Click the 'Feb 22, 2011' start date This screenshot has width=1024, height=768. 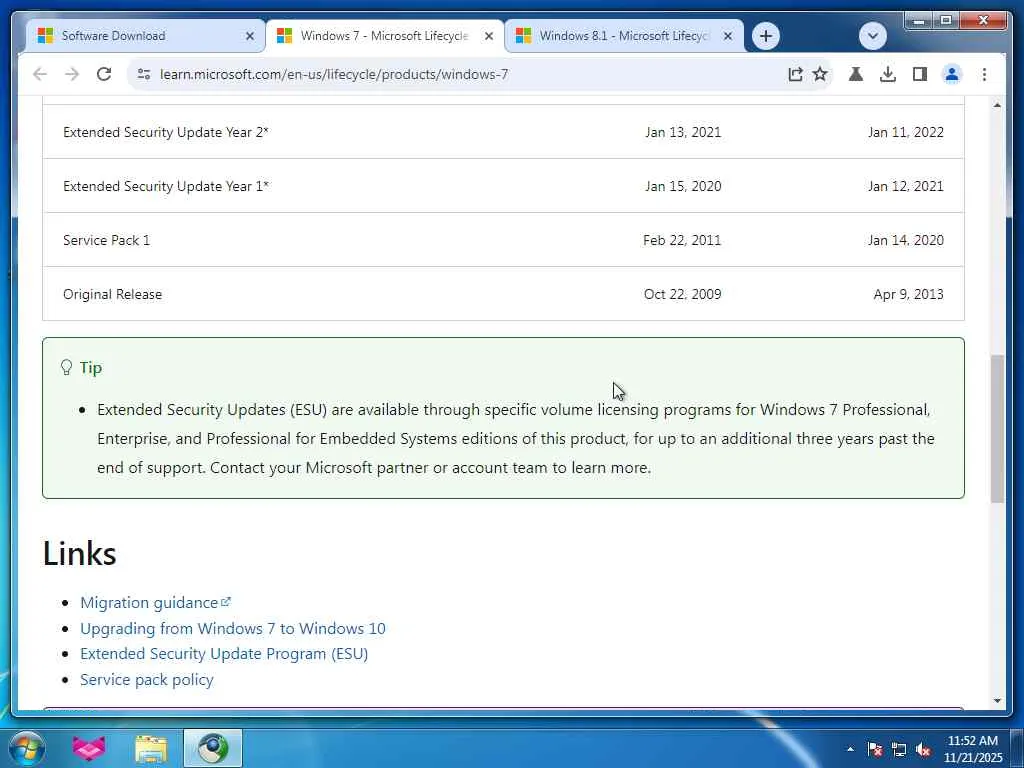[682, 240]
